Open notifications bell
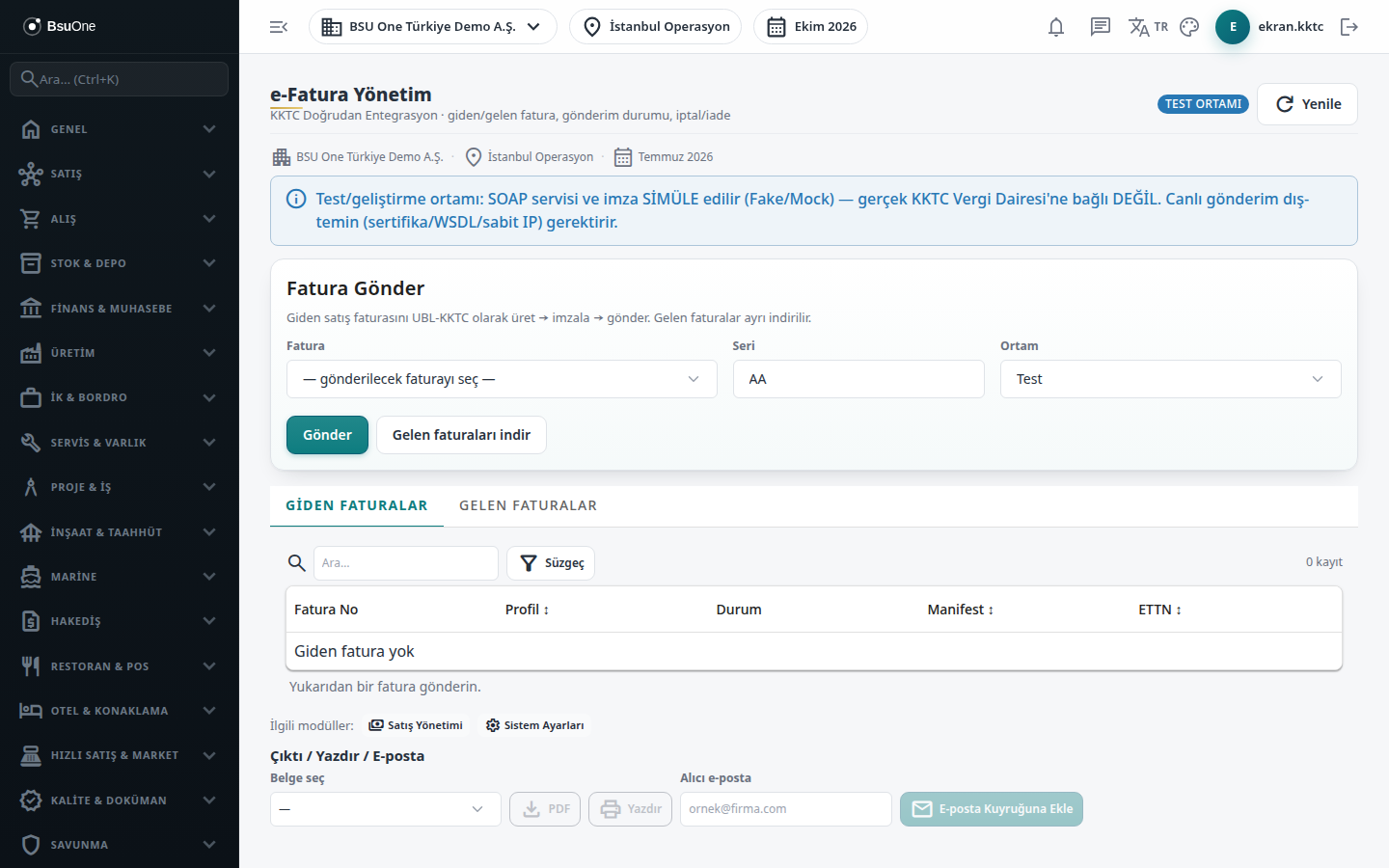The image size is (1389, 868). (x=1056, y=27)
